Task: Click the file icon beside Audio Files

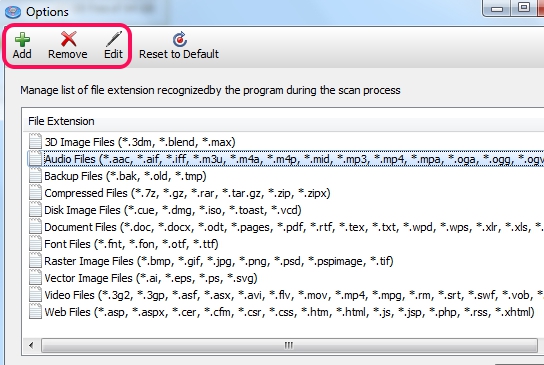Action: [x=35, y=159]
